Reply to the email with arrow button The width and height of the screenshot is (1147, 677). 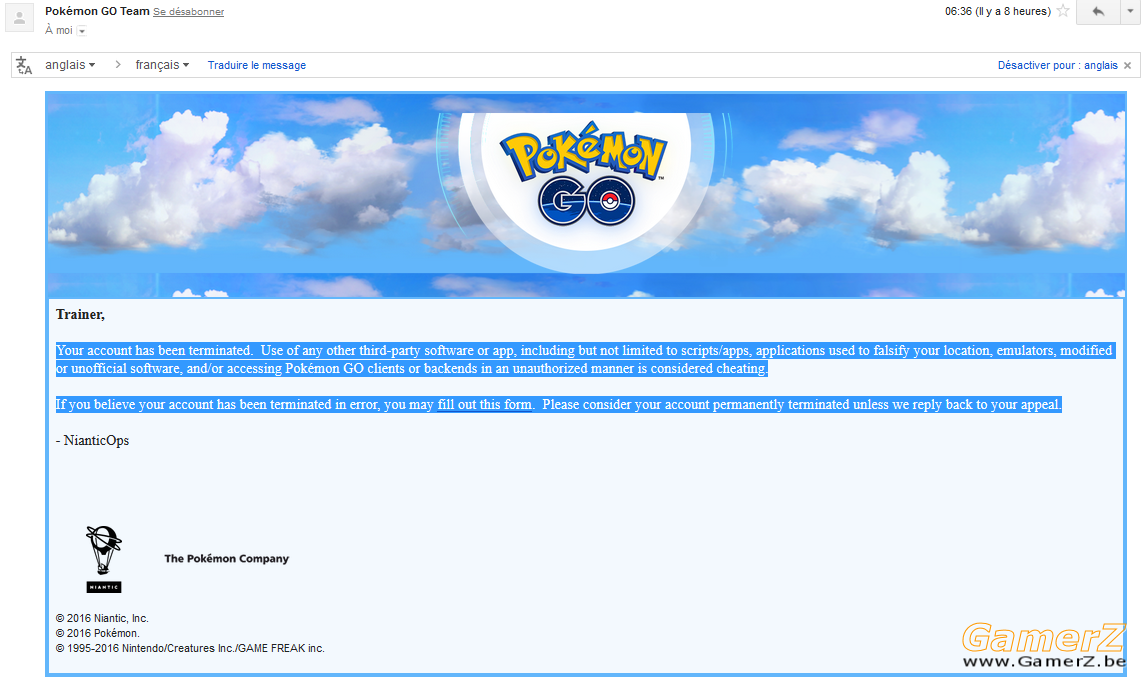click(1097, 12)
